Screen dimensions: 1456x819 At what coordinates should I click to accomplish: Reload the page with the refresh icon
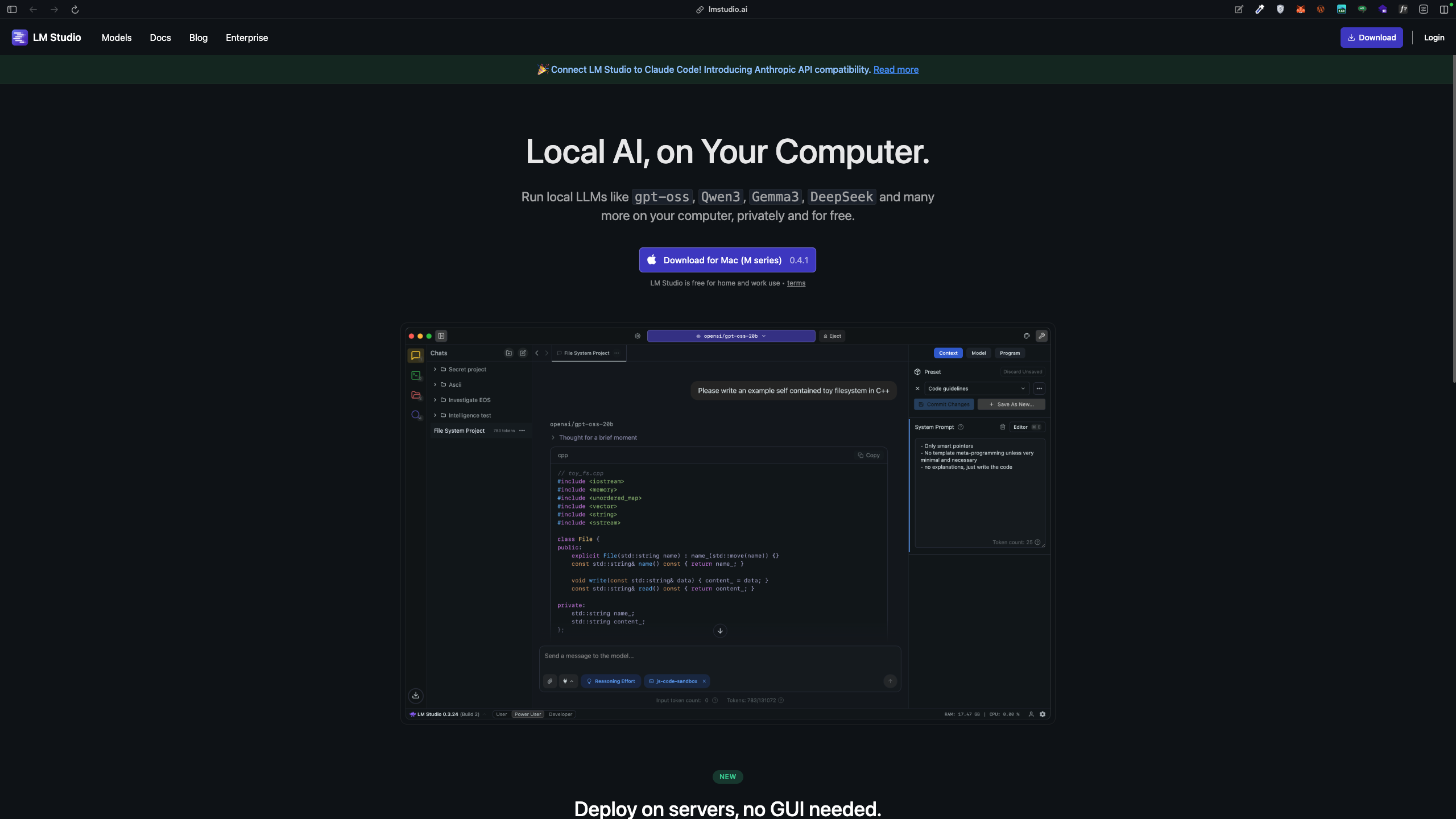75,9
